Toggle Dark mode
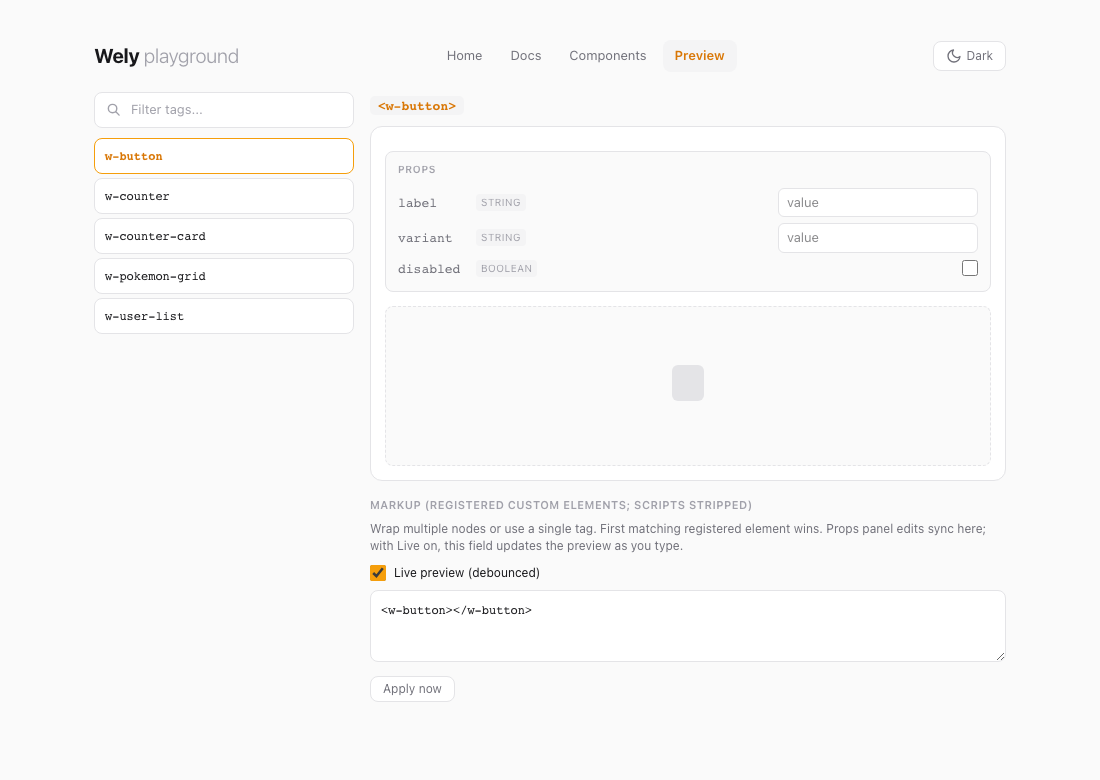The image size is (1100, 780). [x=969, y=55]
